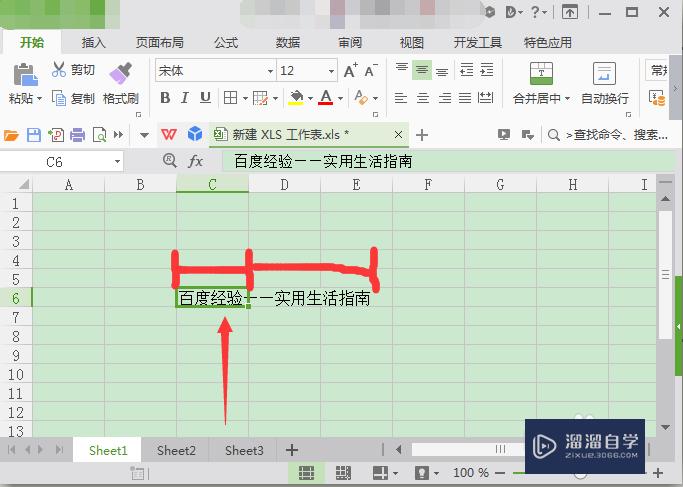Open Merge and Center dropdown arrow
The image size is (683, 487).
(x=567, y=99)
